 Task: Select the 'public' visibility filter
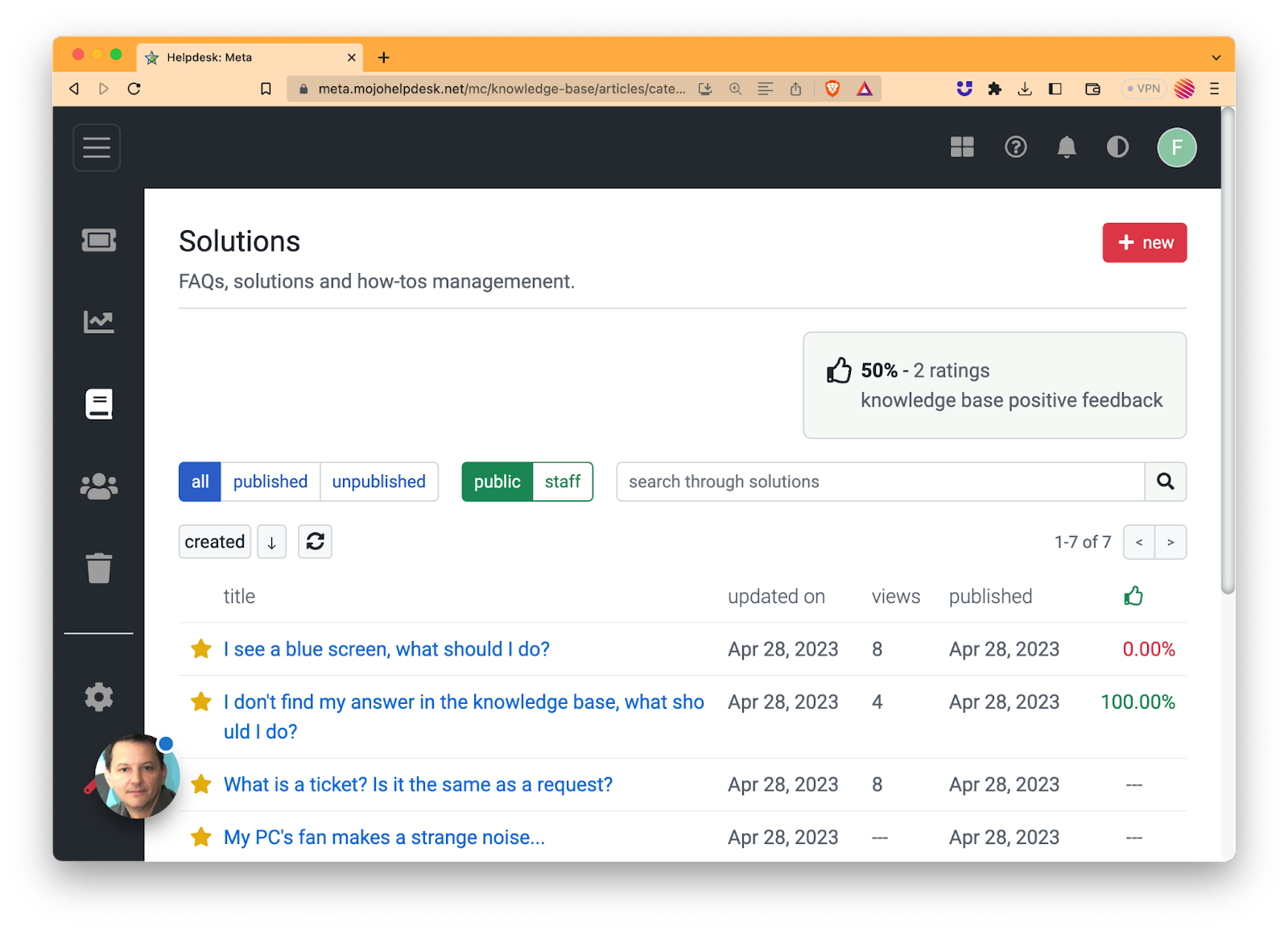497,482
